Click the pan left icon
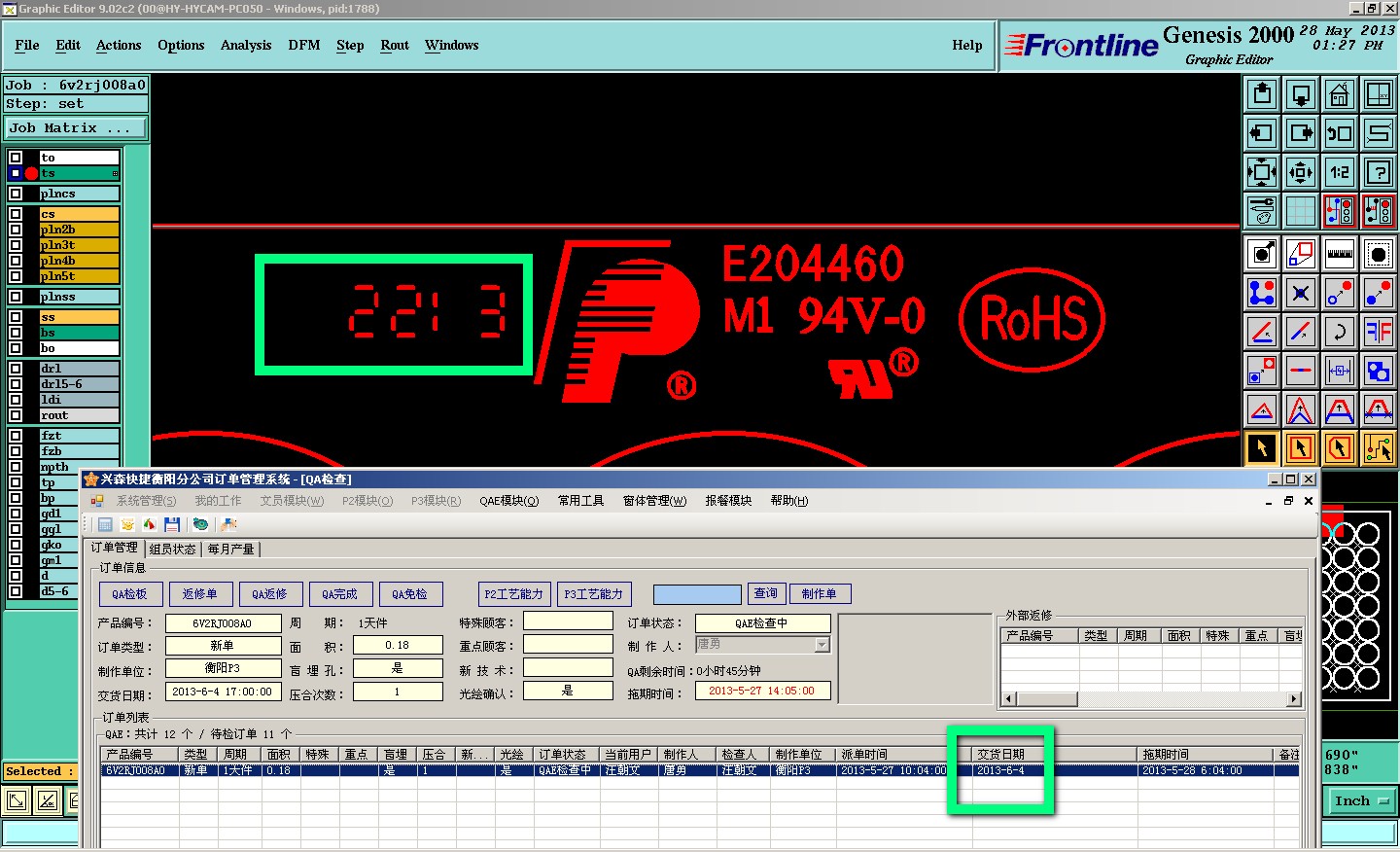This screenshot has width=1400, height=852. pos(1262,133)
